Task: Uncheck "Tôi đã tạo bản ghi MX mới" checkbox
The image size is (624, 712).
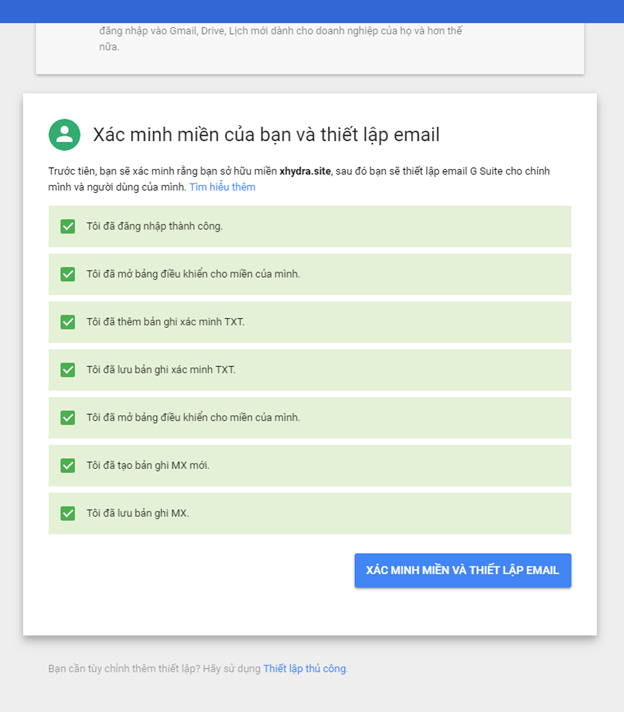Action: [x=68, y=465]
